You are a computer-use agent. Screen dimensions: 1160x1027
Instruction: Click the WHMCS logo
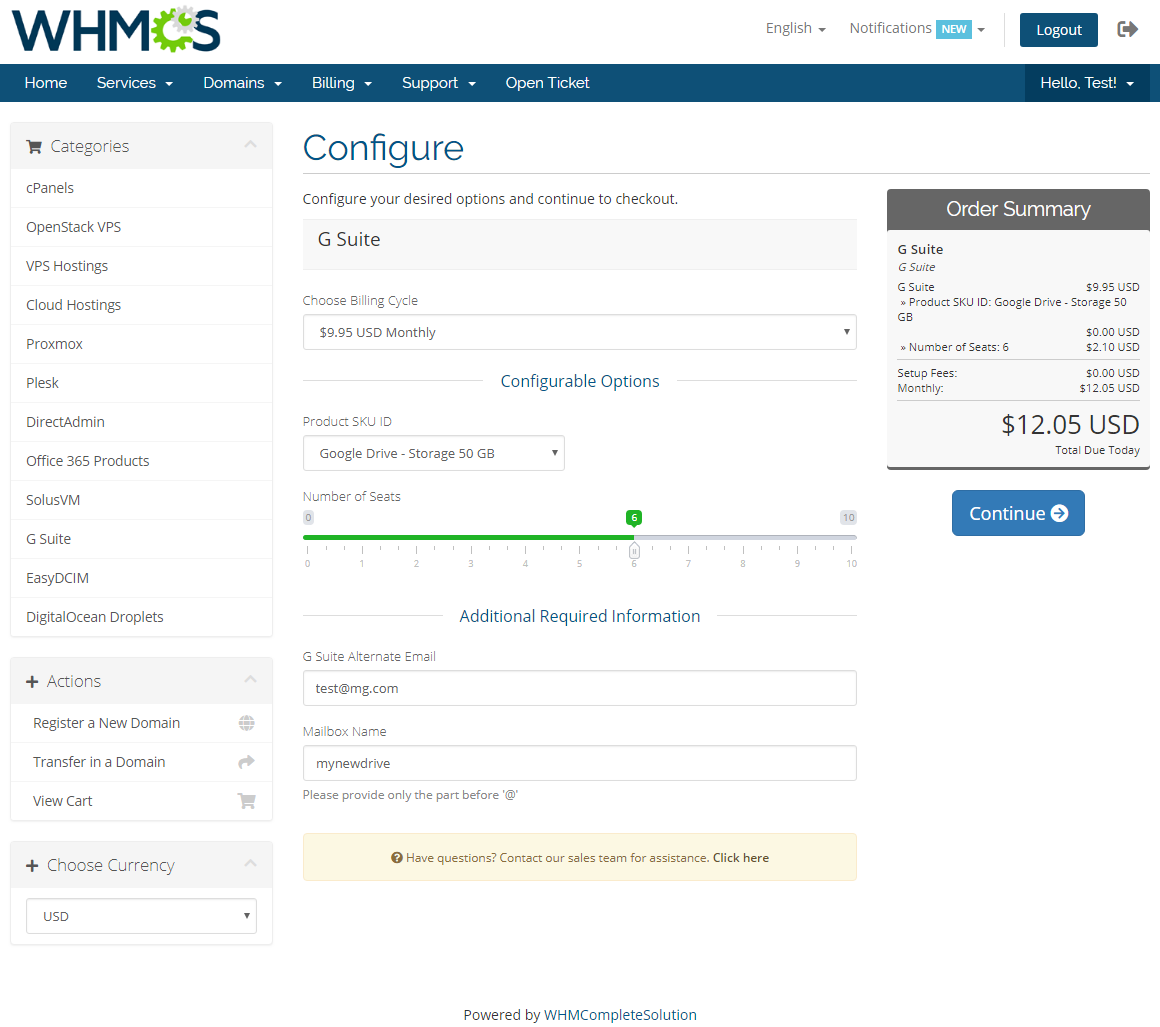116,31
